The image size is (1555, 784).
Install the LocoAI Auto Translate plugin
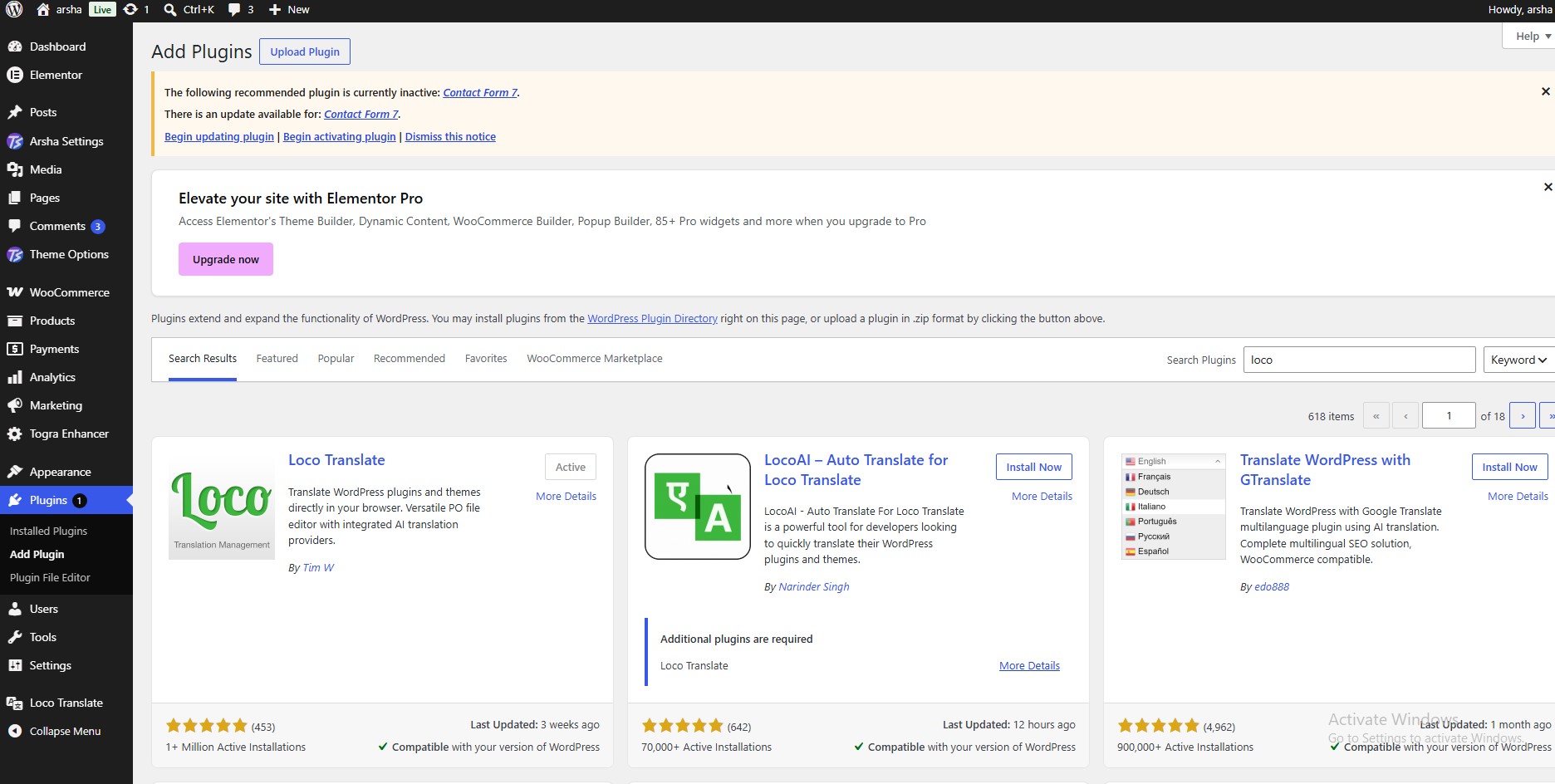pyautogui.click(x=1033, y=467)
